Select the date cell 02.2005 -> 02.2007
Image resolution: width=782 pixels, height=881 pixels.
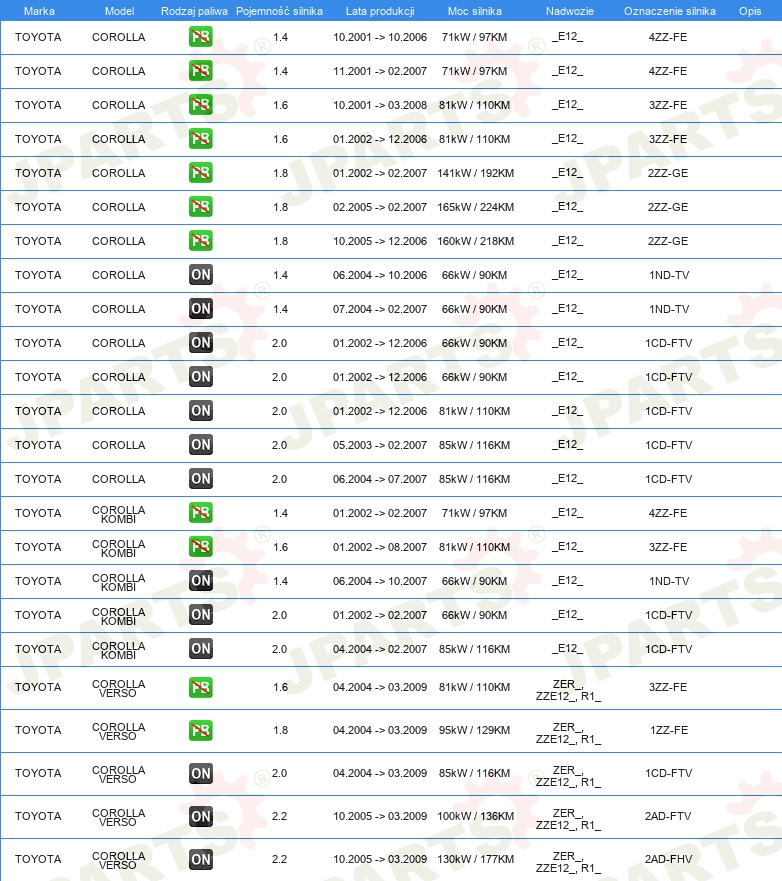[x=380, y=207]
